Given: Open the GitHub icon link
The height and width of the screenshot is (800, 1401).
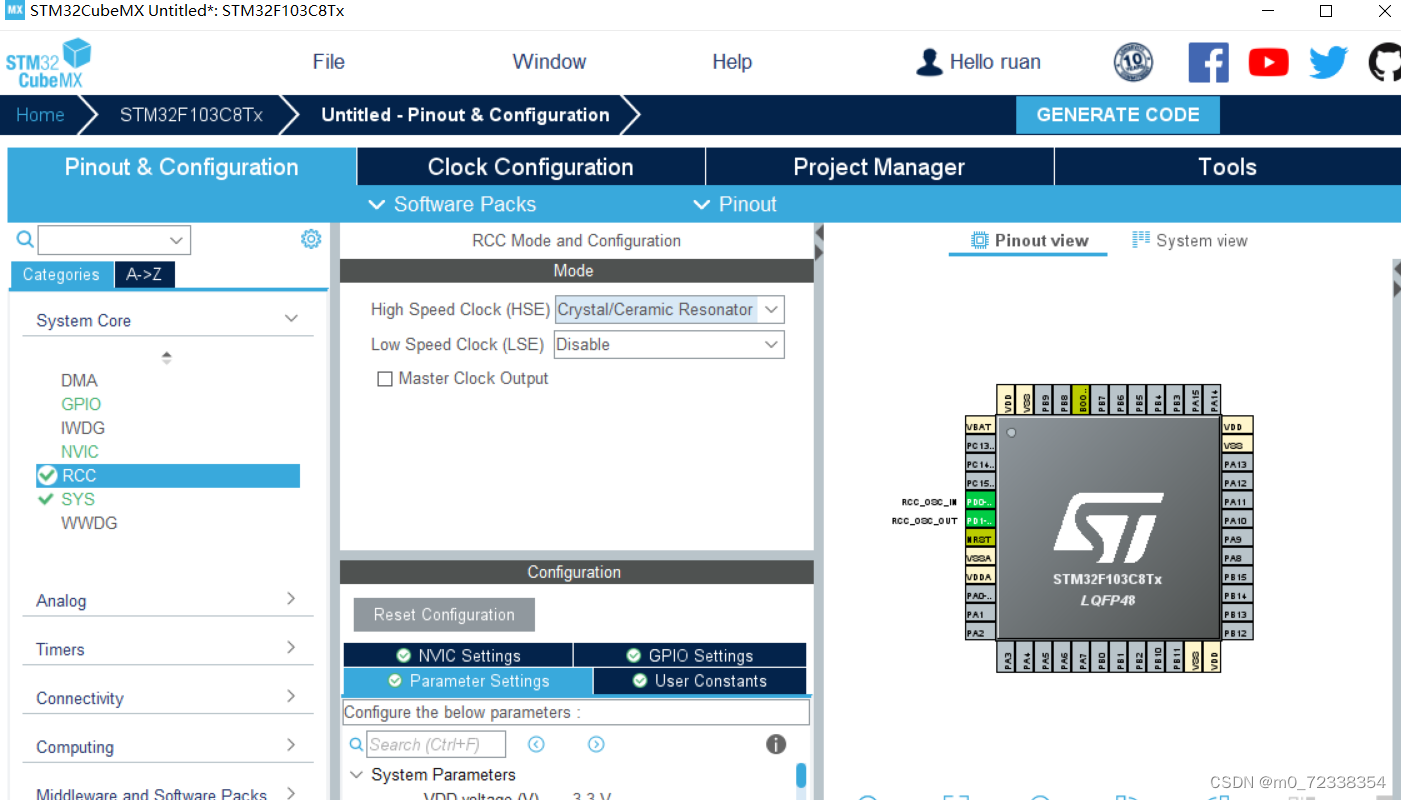Looking at the screenshot, I should click(1385, 62).
